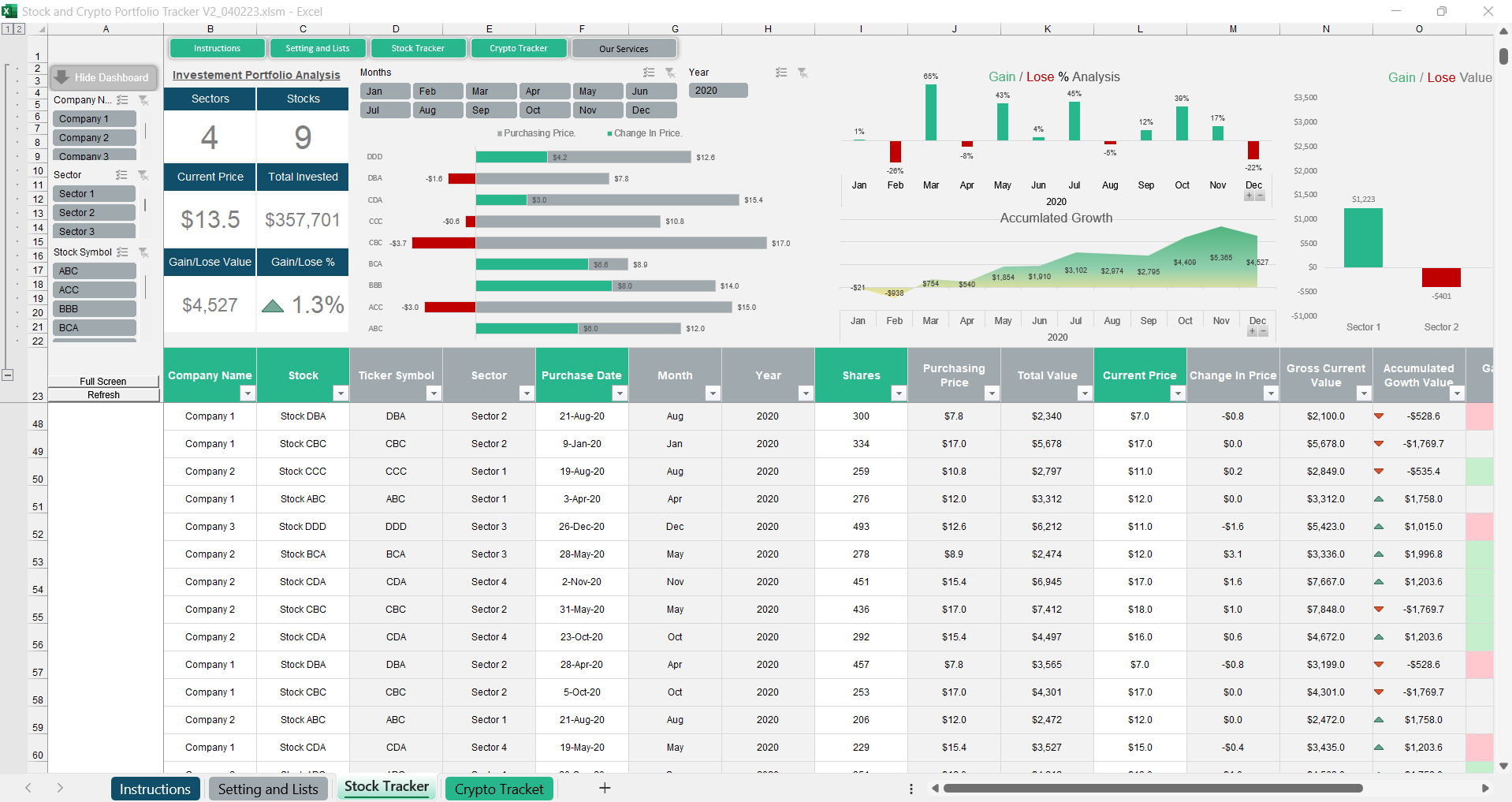The image size is (1512, 802).
Task: Click the add new sheet plus icon
Action: point(605,788)
